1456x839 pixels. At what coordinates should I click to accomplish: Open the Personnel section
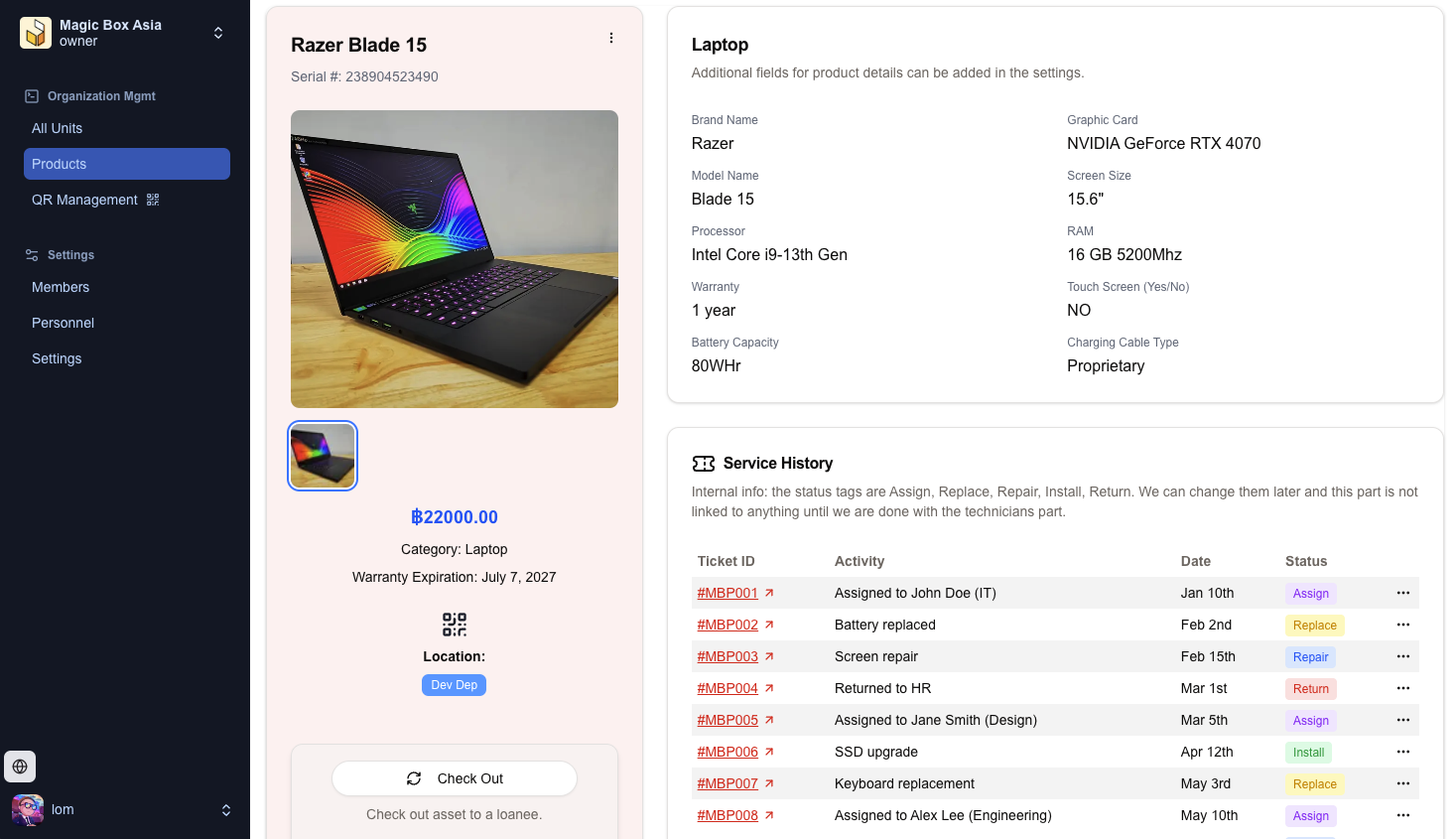pos(63,323)
